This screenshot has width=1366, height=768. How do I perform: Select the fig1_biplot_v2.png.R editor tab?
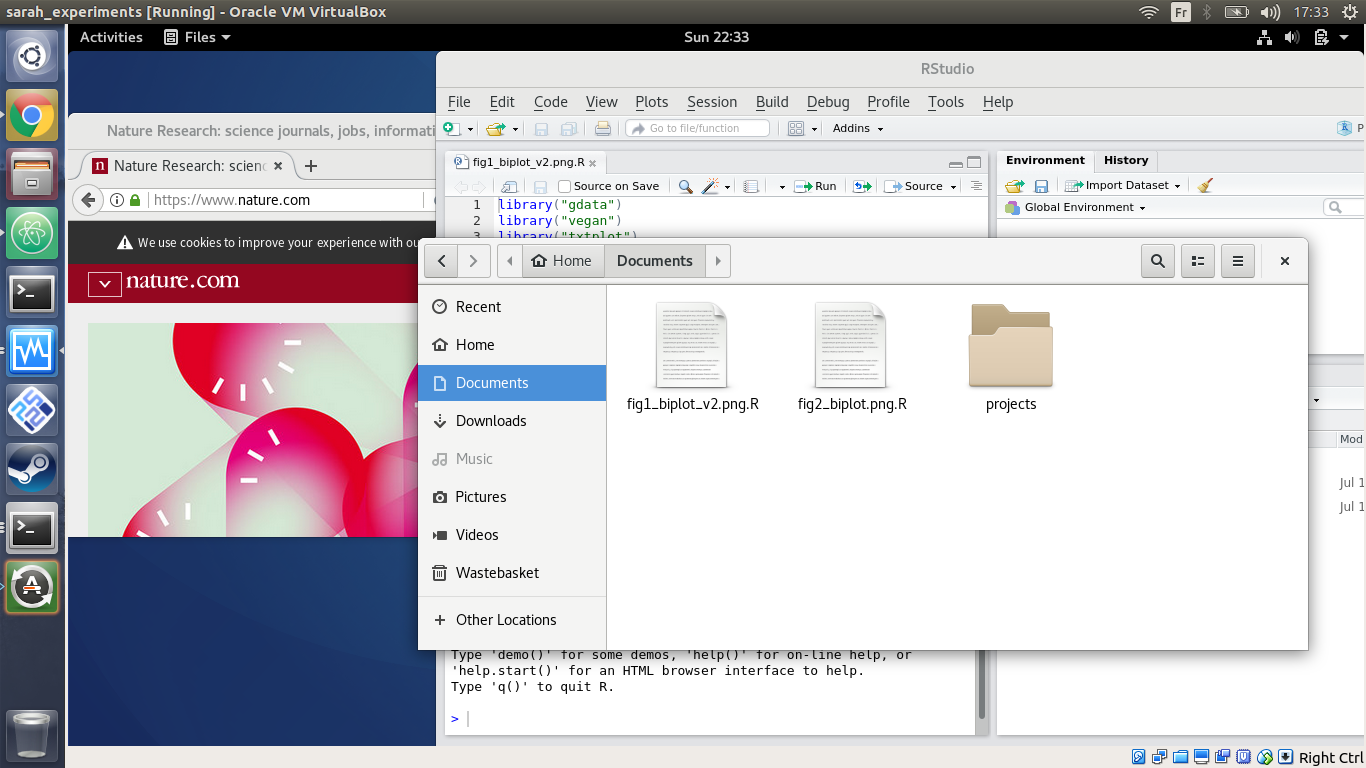click(x=527, y=162)
